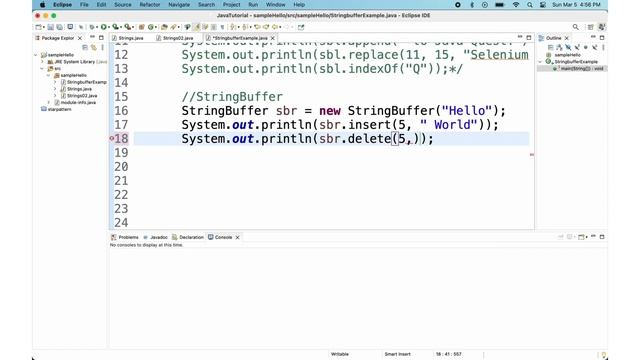The image size is (640, 360).
Task: Collapse the src folder node
Action: (42, 69)
